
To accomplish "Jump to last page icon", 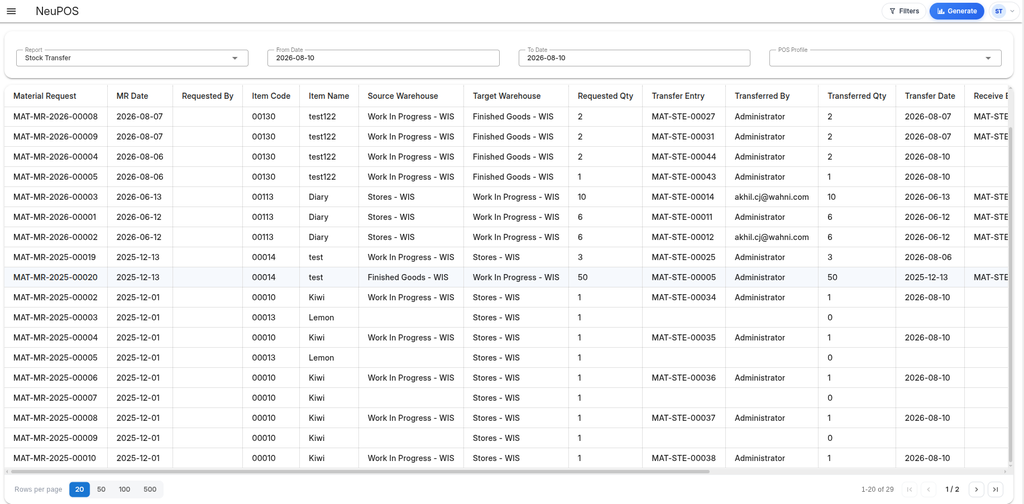I will 995,489.
